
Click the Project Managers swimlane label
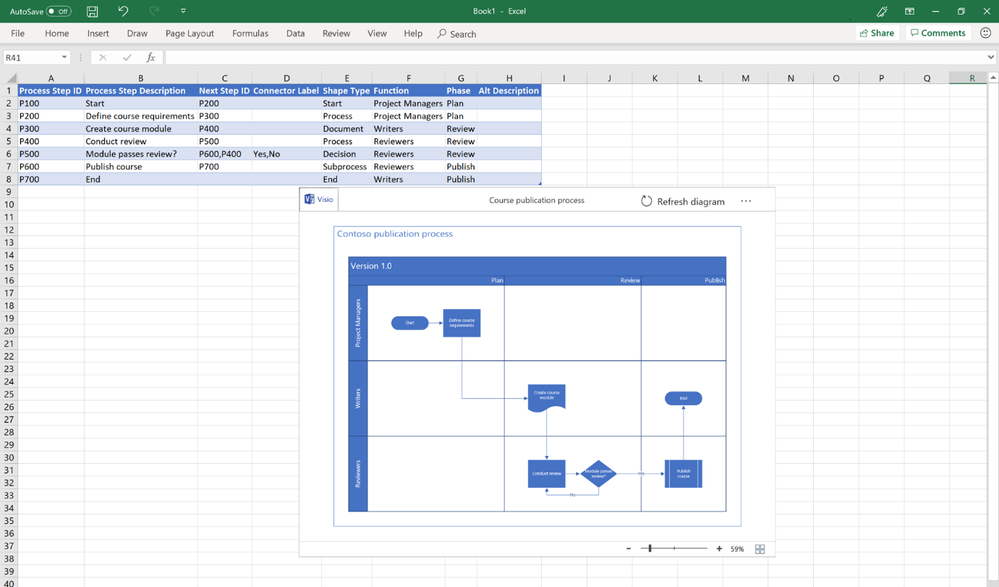[x=357, y=323]
